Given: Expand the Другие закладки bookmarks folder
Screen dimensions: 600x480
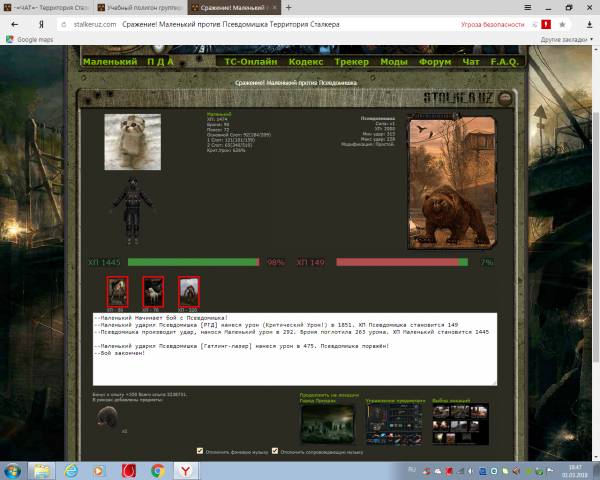Looking at the screenshot, I should tap(565, 39).
